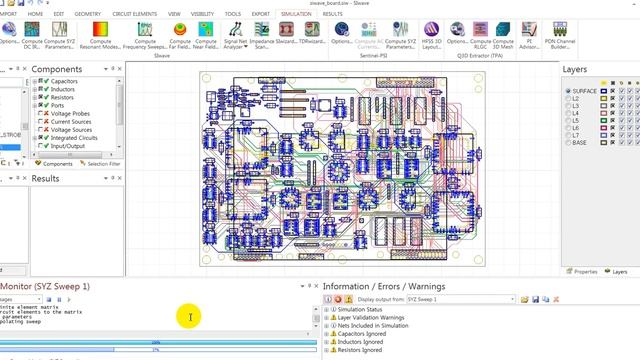Run Compute Resonant Modes
Image resolution: width=640 pixels, height=360 pixels.
(100, 36)
